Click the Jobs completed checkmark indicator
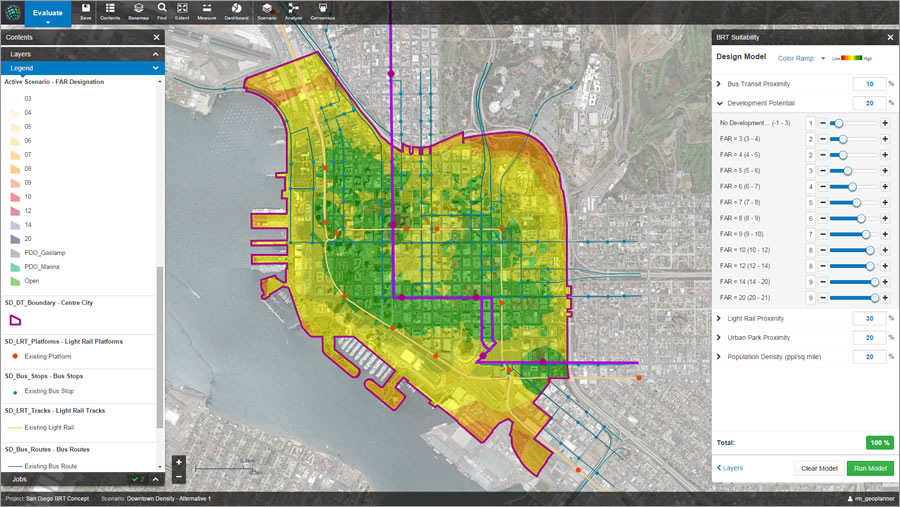Image resolution: width=900 pixels, height=507 pixels. point(138,479)
